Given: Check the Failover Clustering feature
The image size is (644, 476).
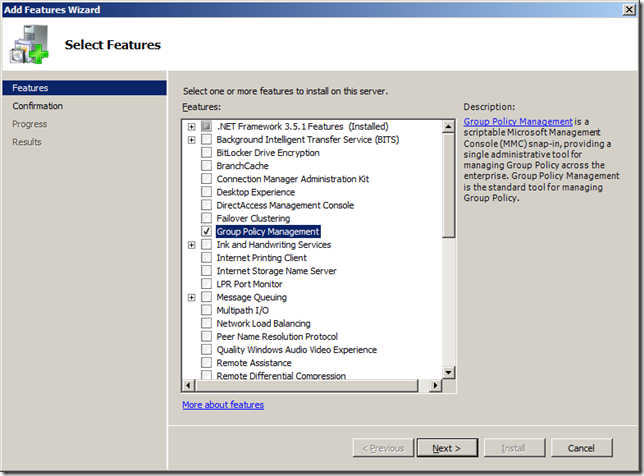Looking at the screenshot, I should [207, 218].
